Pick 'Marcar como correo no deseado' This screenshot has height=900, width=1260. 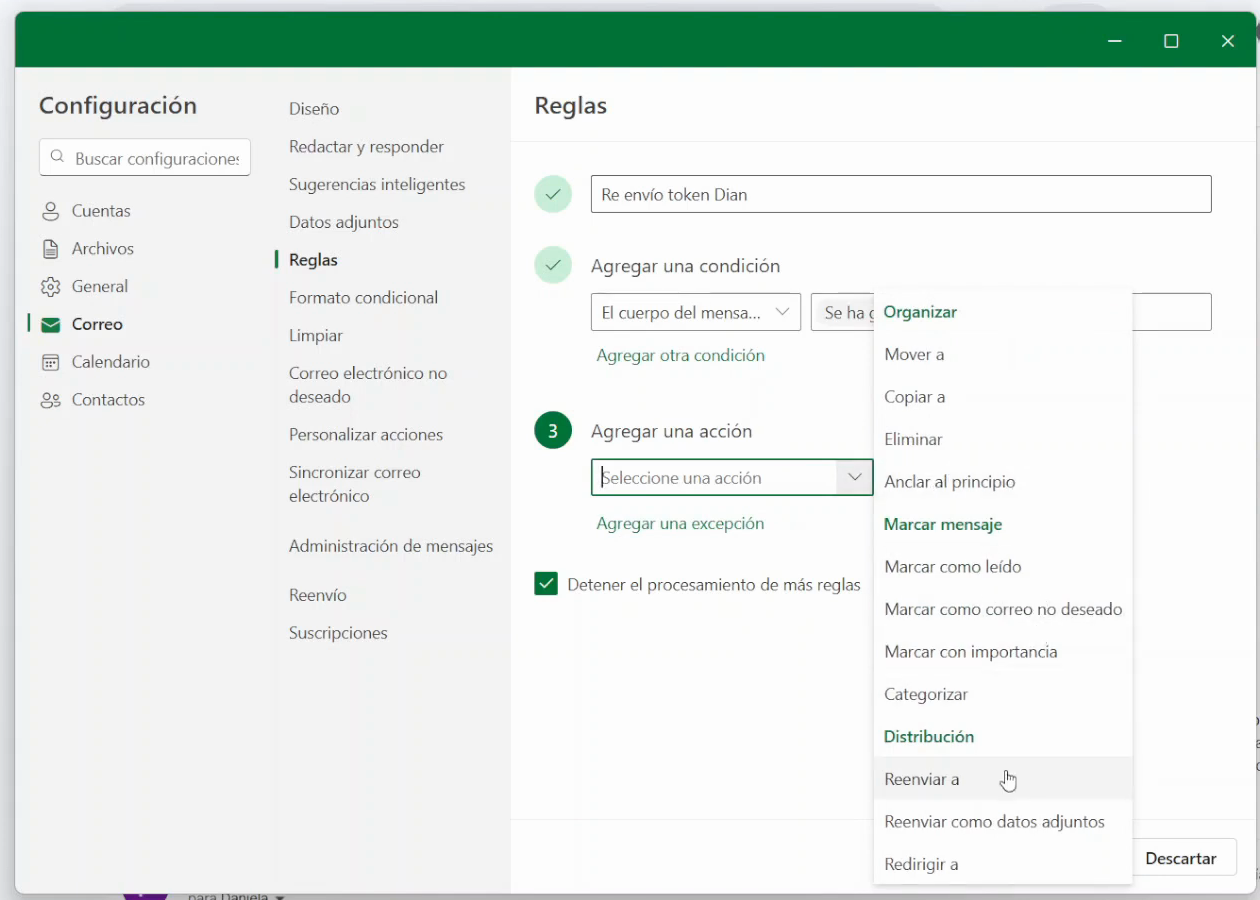point(1003,609)
